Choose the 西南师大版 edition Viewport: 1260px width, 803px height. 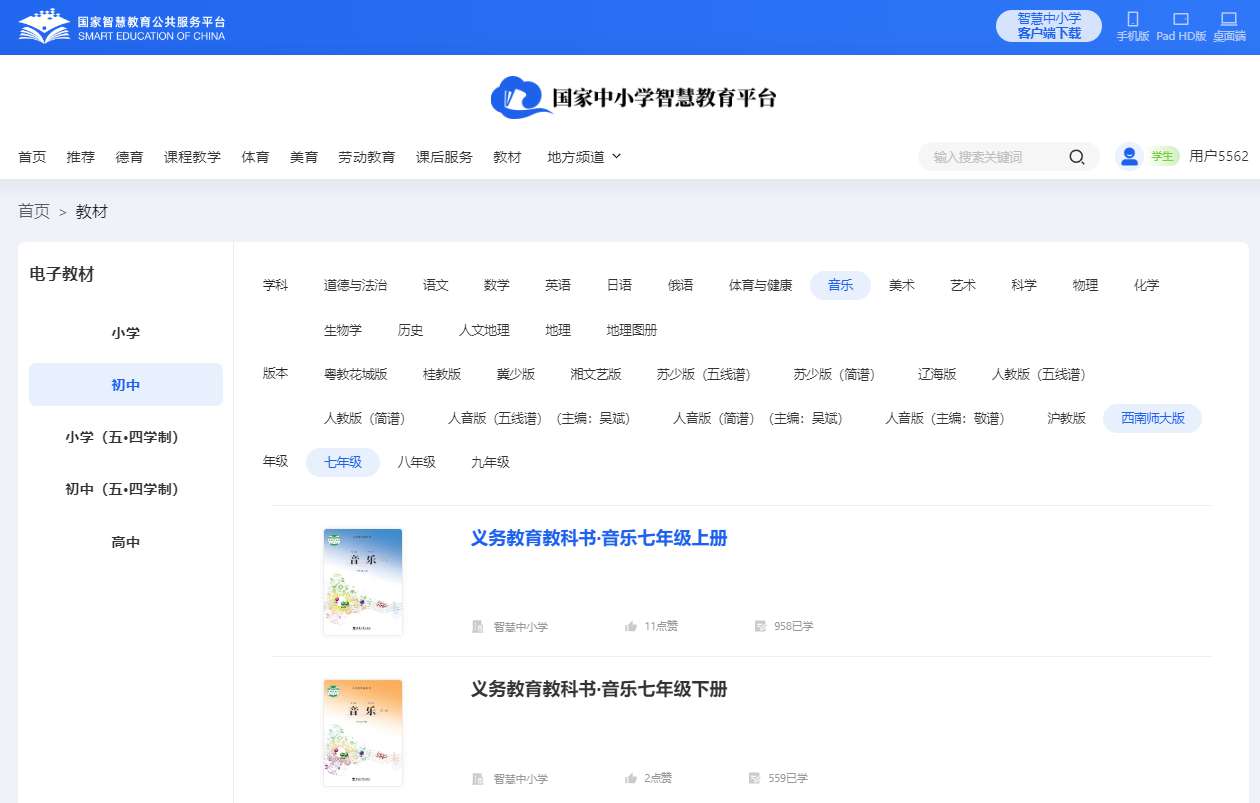(1152, 418)
